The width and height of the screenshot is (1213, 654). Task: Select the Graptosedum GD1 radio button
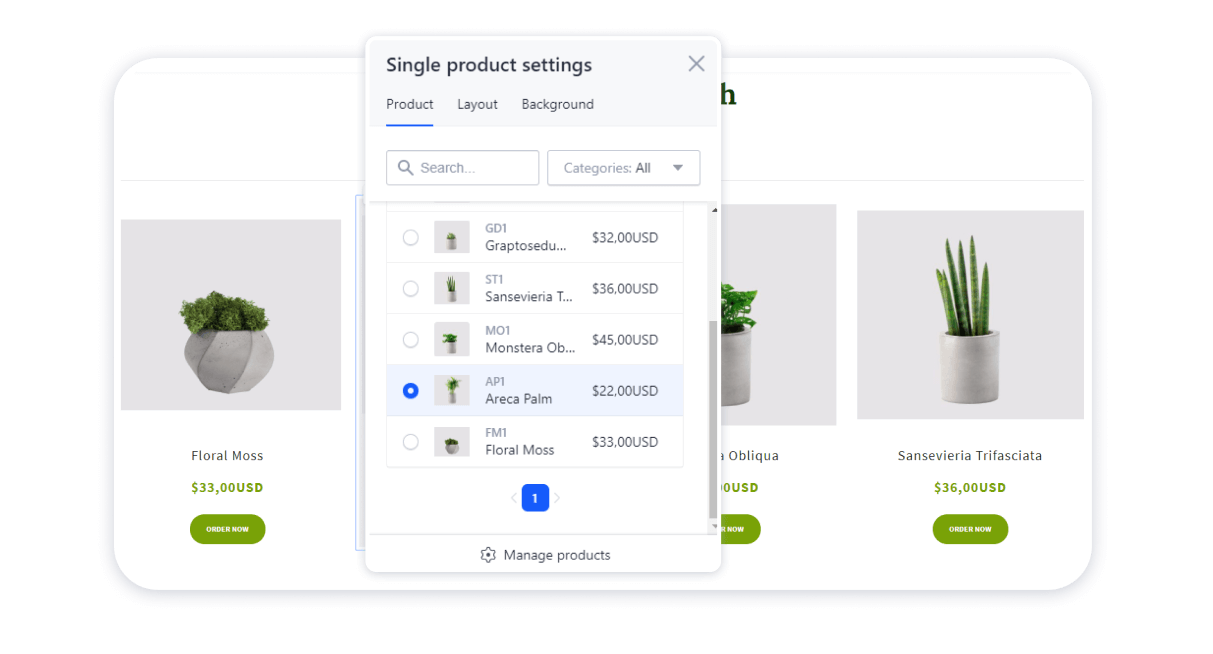click(x=410, y=237)
